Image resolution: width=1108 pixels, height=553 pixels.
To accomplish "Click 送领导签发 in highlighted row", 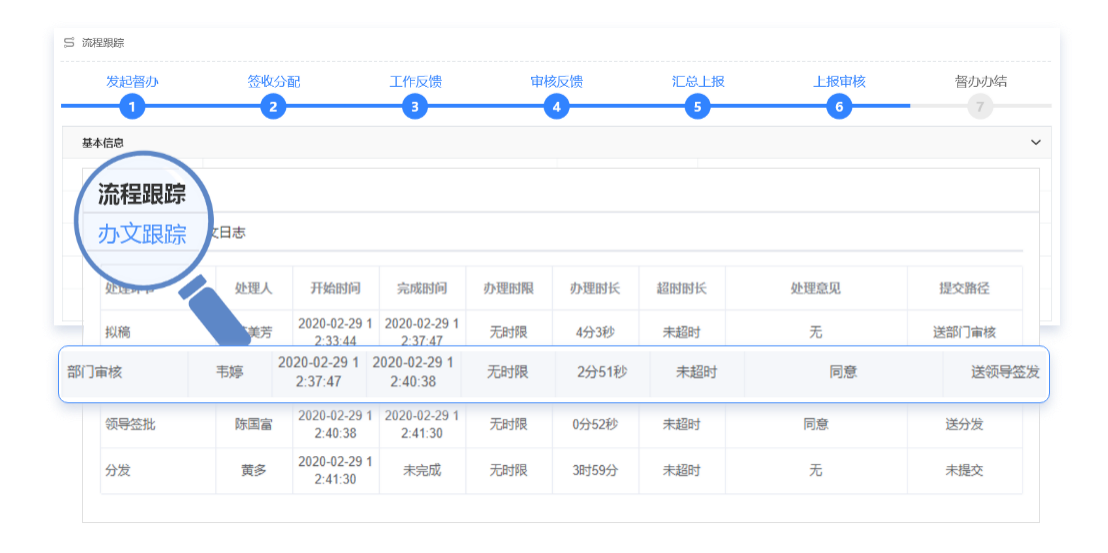I will point(1004,372).
